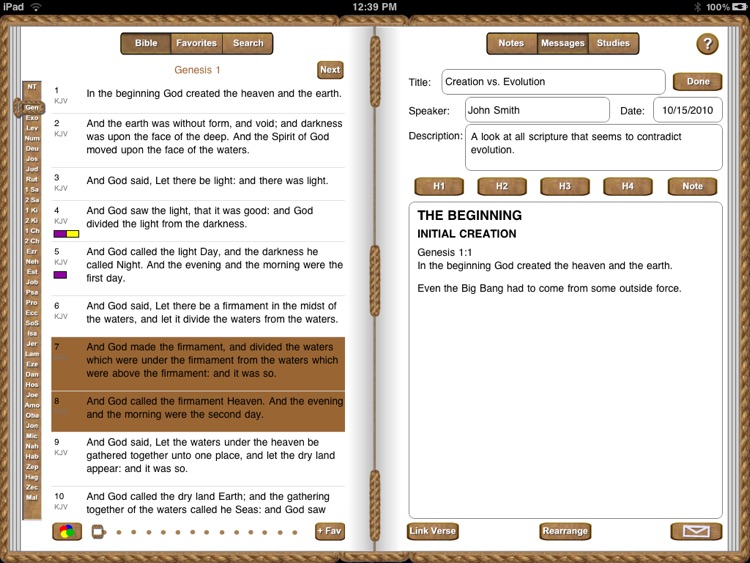
Task: Tap the last chapter page dot
Action: pyautogui.click(x=295, y=532)
